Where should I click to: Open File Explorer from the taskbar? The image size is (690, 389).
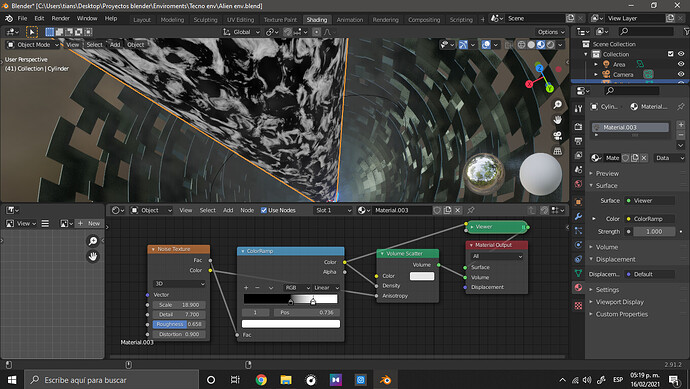tap(286, 380)
